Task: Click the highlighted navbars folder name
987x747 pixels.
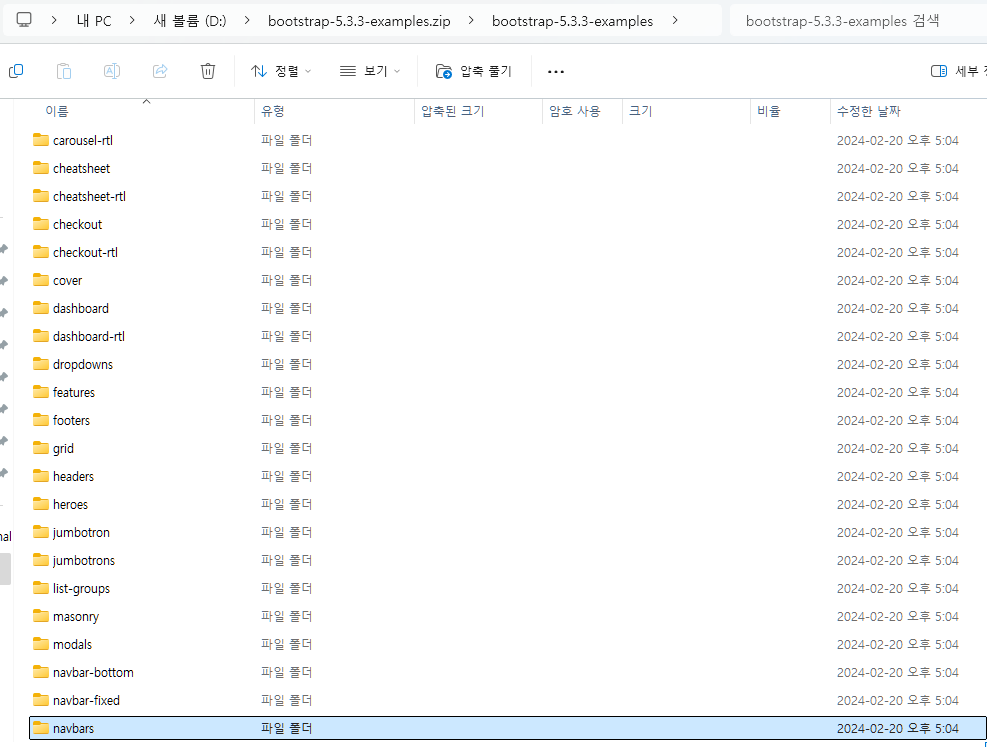Action: tap(74, 729)
